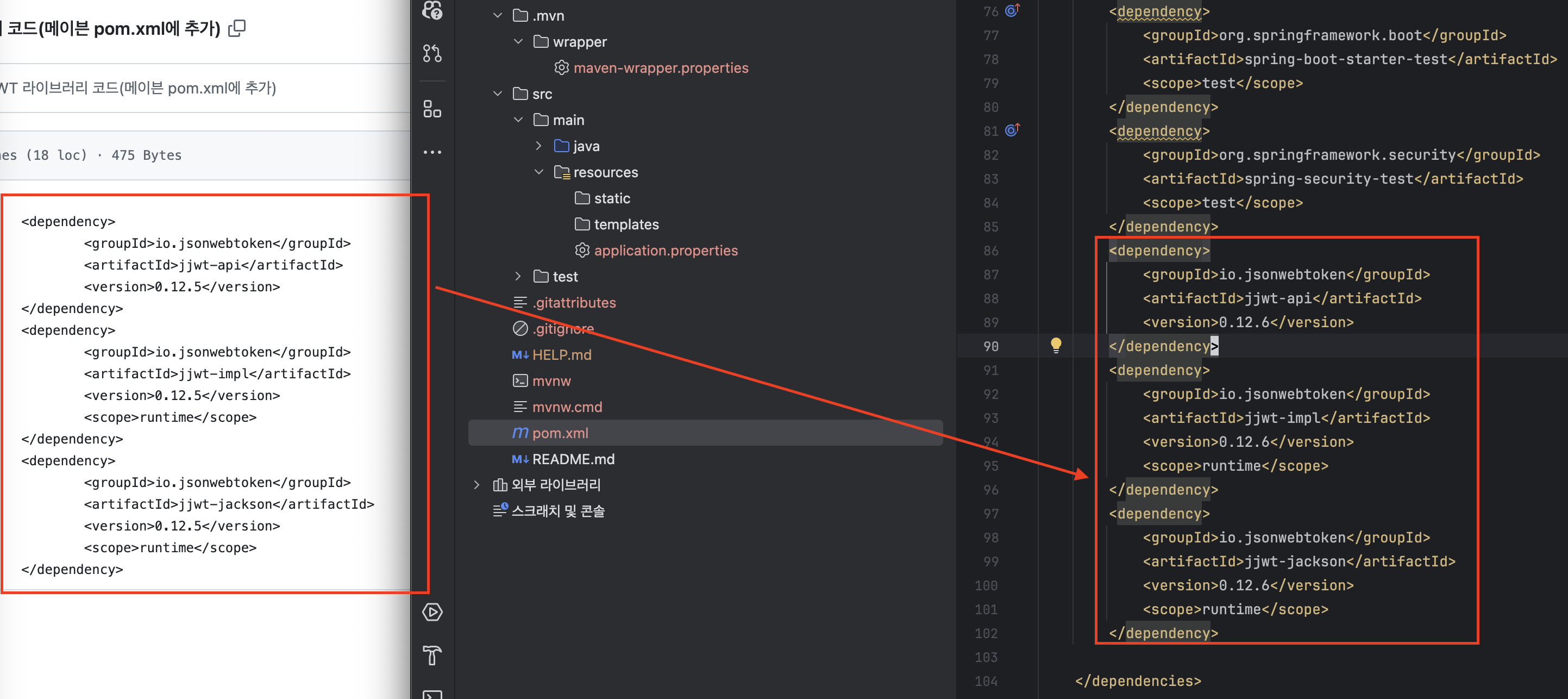
Task: Click the gutter update icon on line 76
Action: coord(1012,10)
